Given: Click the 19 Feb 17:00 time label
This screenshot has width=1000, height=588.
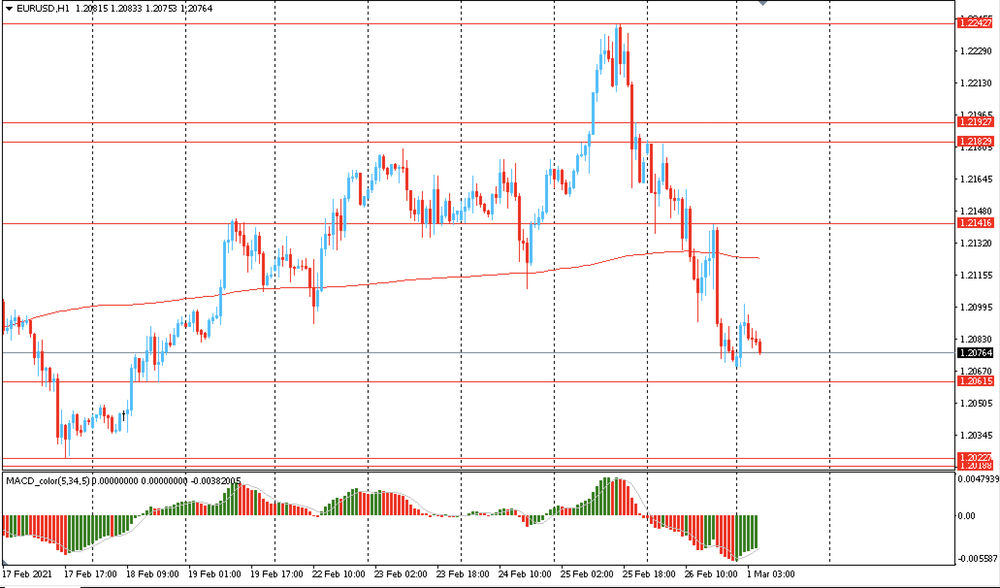Looking at the screenshot, I should point(277,574).
